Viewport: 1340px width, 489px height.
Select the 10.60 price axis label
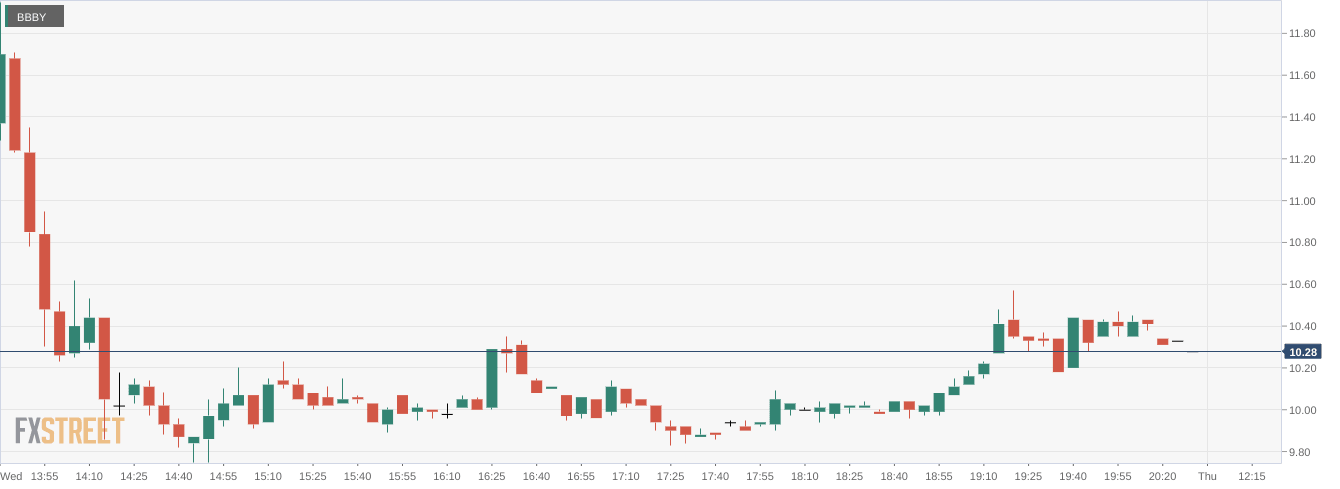[x=1301, y=285]
